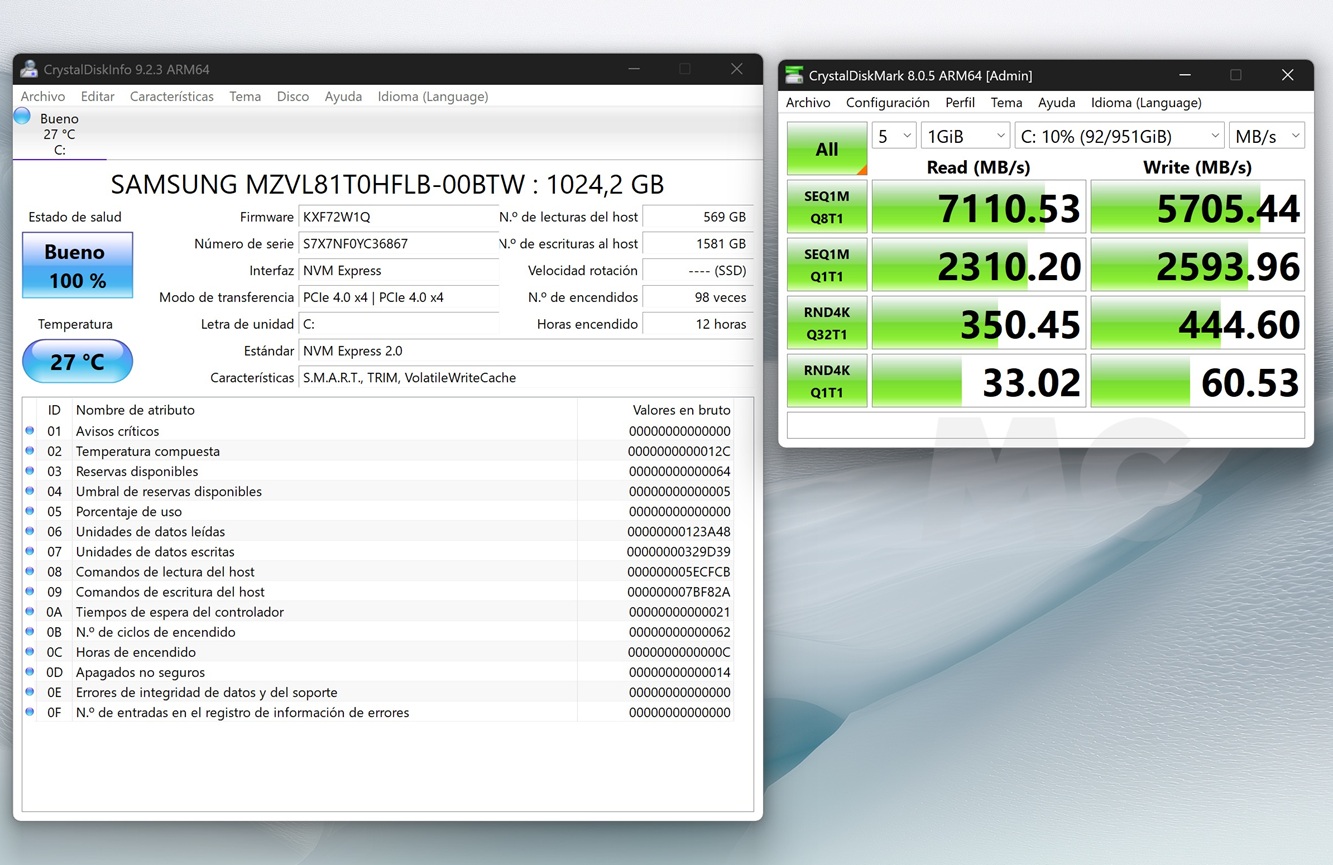
Task: Open the Tema menu in CrystalDiskMark
Action: tap(1006, 102)
